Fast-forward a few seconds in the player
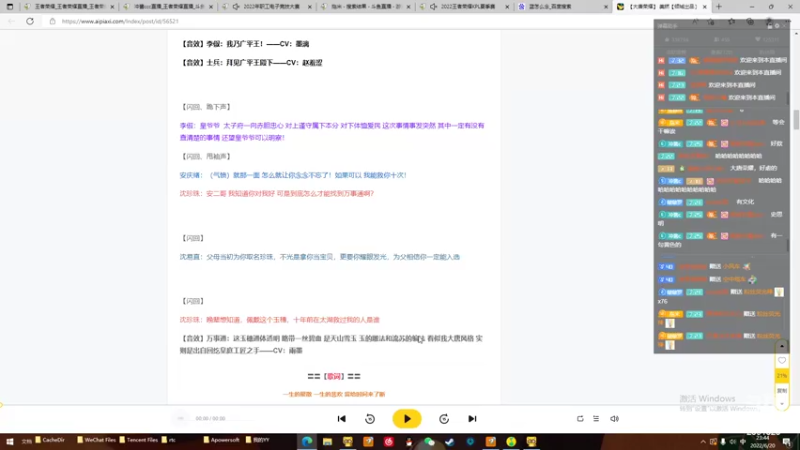The width and height of the screenshot is (800, 450). coord(444,419)
